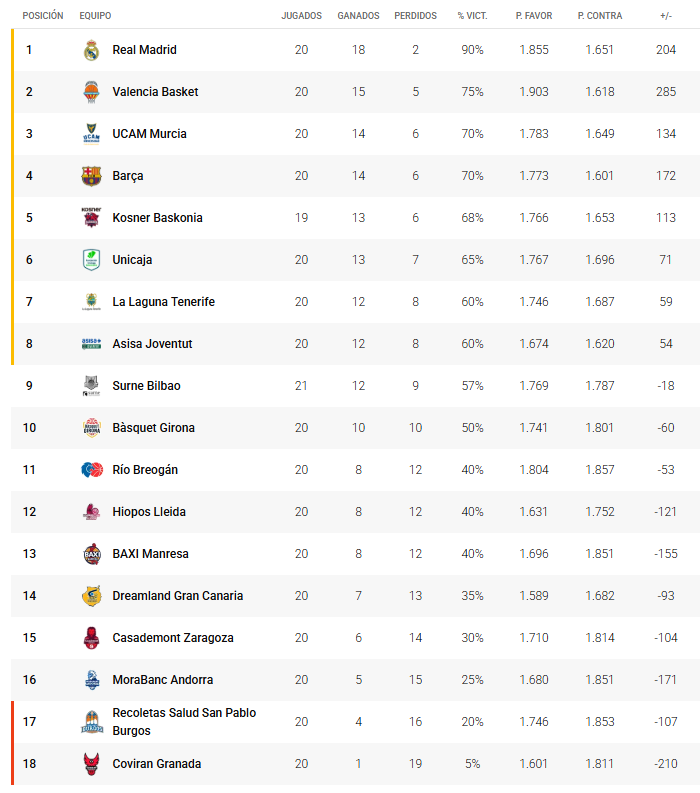
Task: Click the Casademont Zaragoza team logo
Action: (x=91, y=638)
